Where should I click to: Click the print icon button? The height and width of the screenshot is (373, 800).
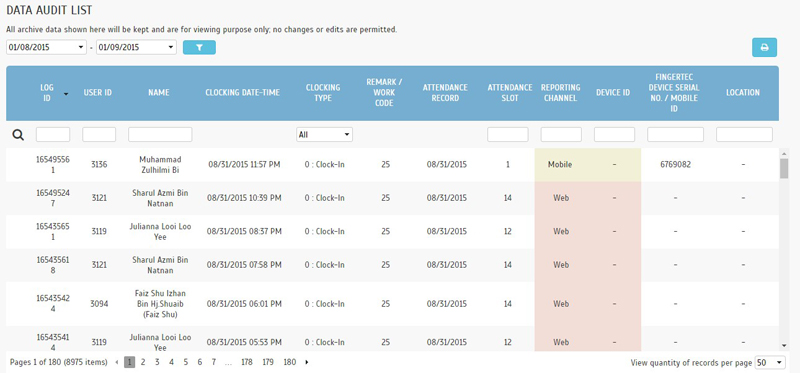764,47
